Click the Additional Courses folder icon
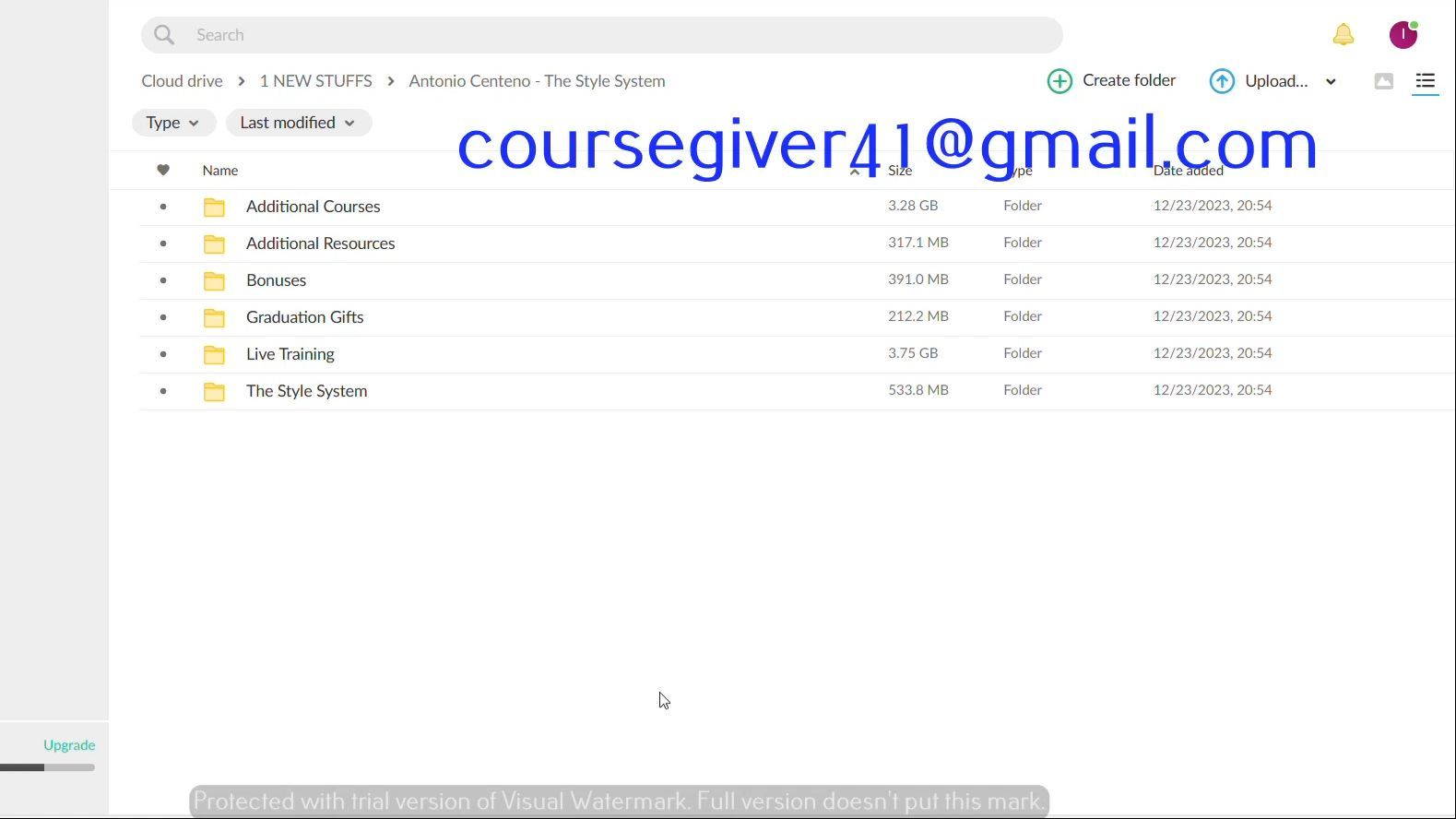 (214, 207)
